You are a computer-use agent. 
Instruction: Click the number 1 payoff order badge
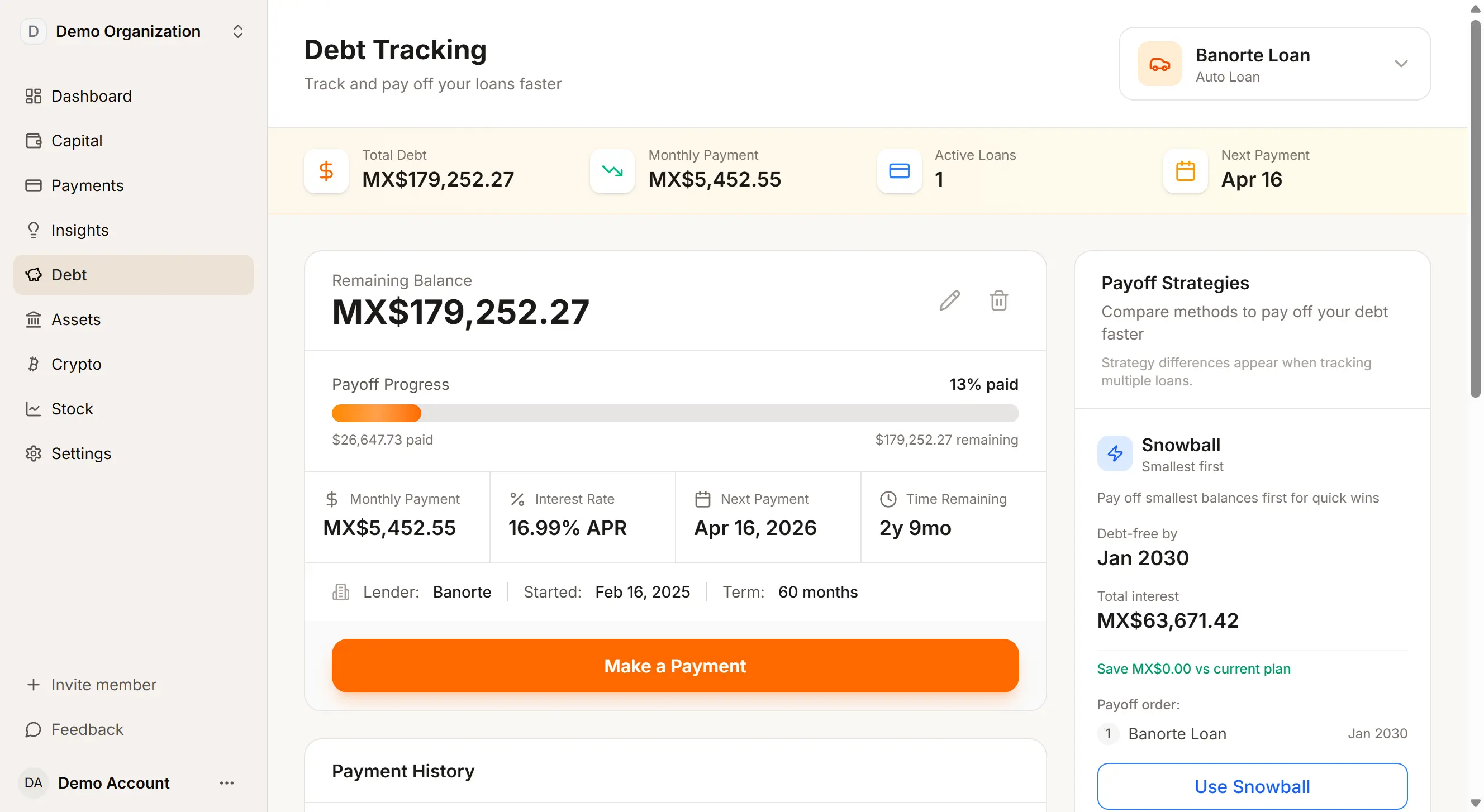[1108, 734]
